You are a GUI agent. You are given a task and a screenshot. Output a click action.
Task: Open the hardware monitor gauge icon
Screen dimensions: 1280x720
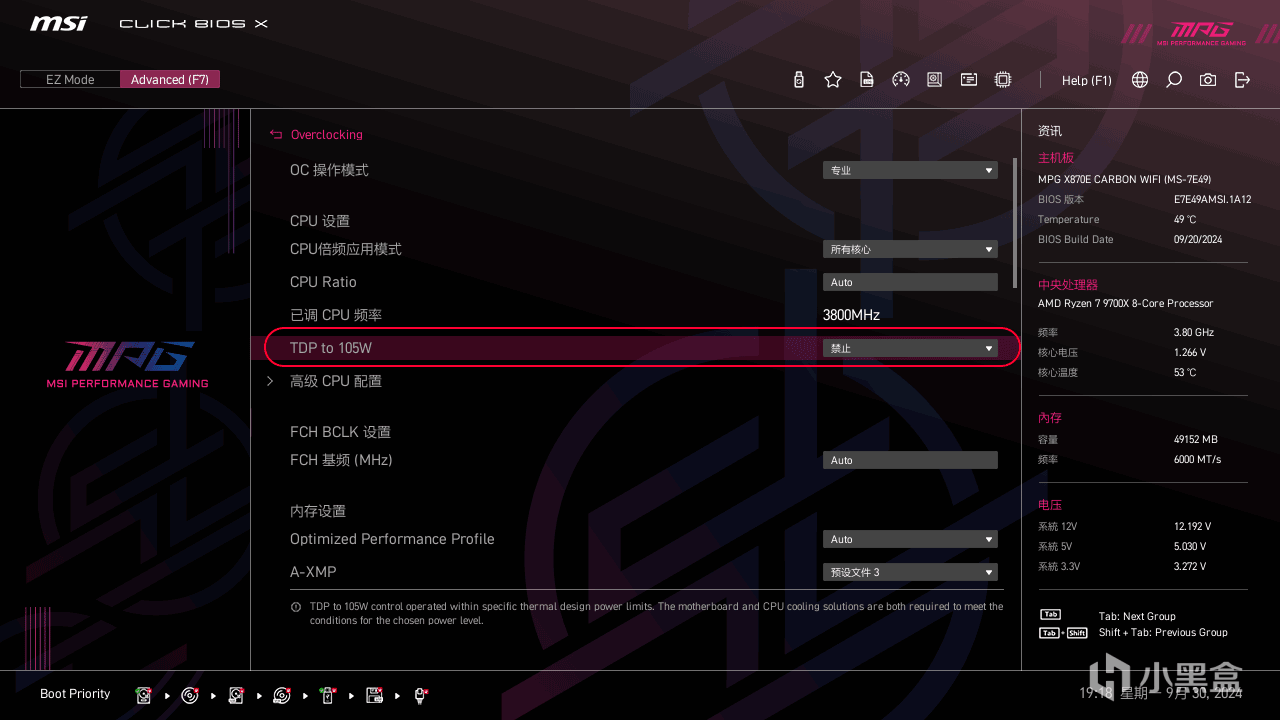coord(901,80)
